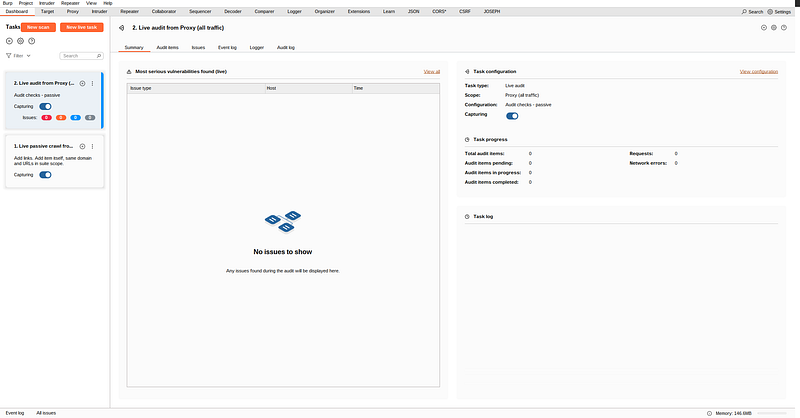
Task: Click the 'Audit checks - passive' text on Live audit card
Action: click(37, 95)
